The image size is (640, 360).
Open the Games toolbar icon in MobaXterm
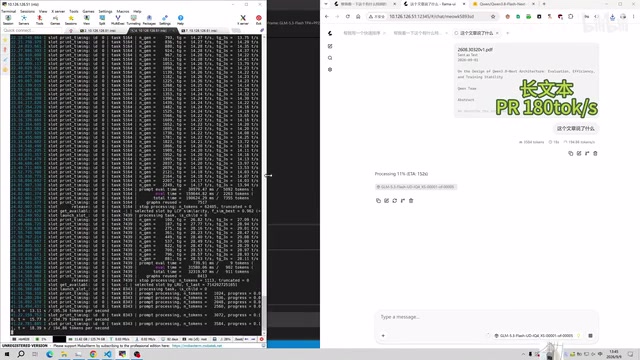click(x=55, y=20)
